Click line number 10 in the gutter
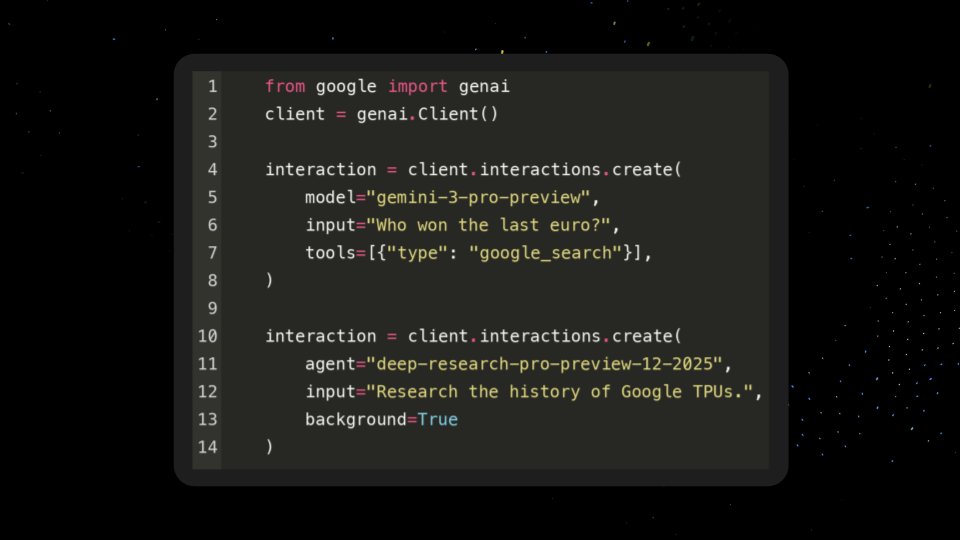 [x=207, y=336]
